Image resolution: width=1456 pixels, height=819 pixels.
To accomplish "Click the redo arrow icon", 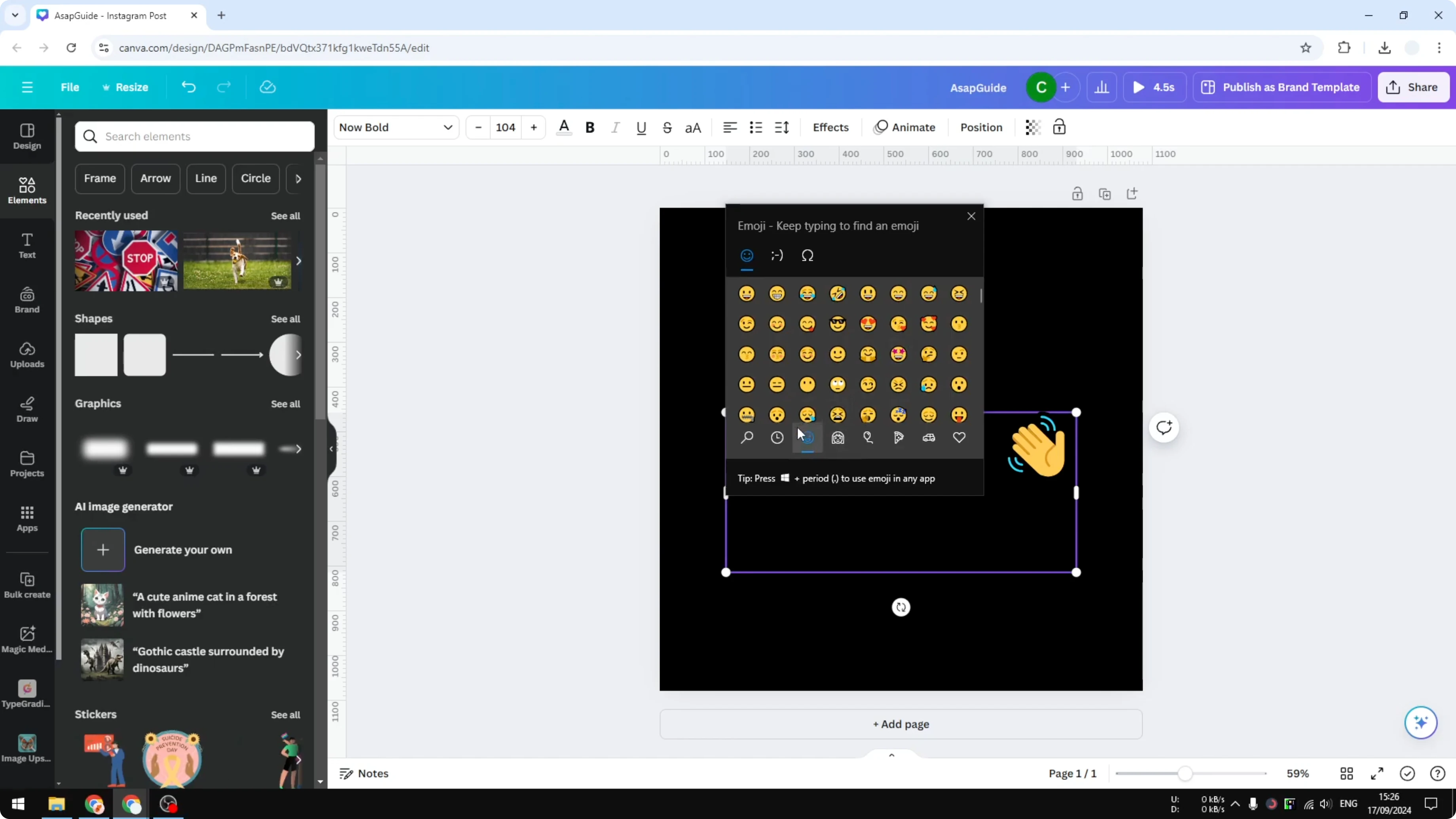I will tap(224, 87).
